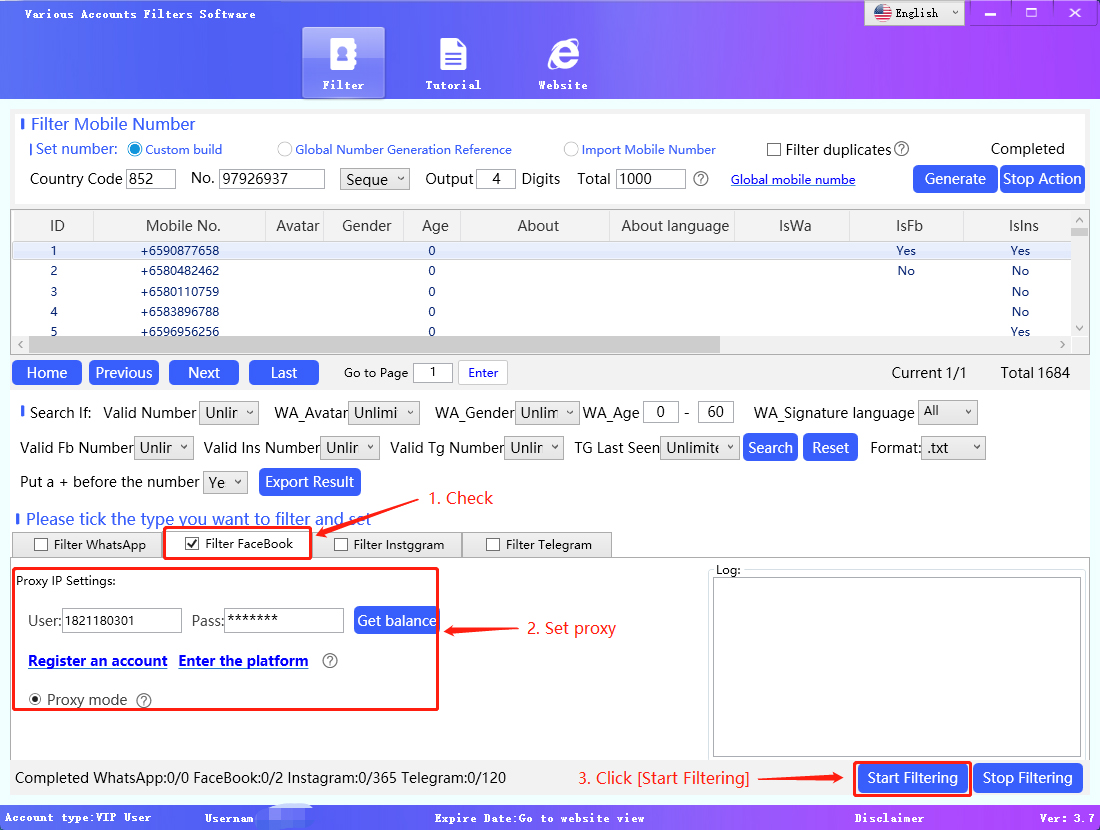Untick the Filter FaceBook checkbox
Image resolution: width=1100 pixels, height=830 pixels.
click(x=192, y=544)
